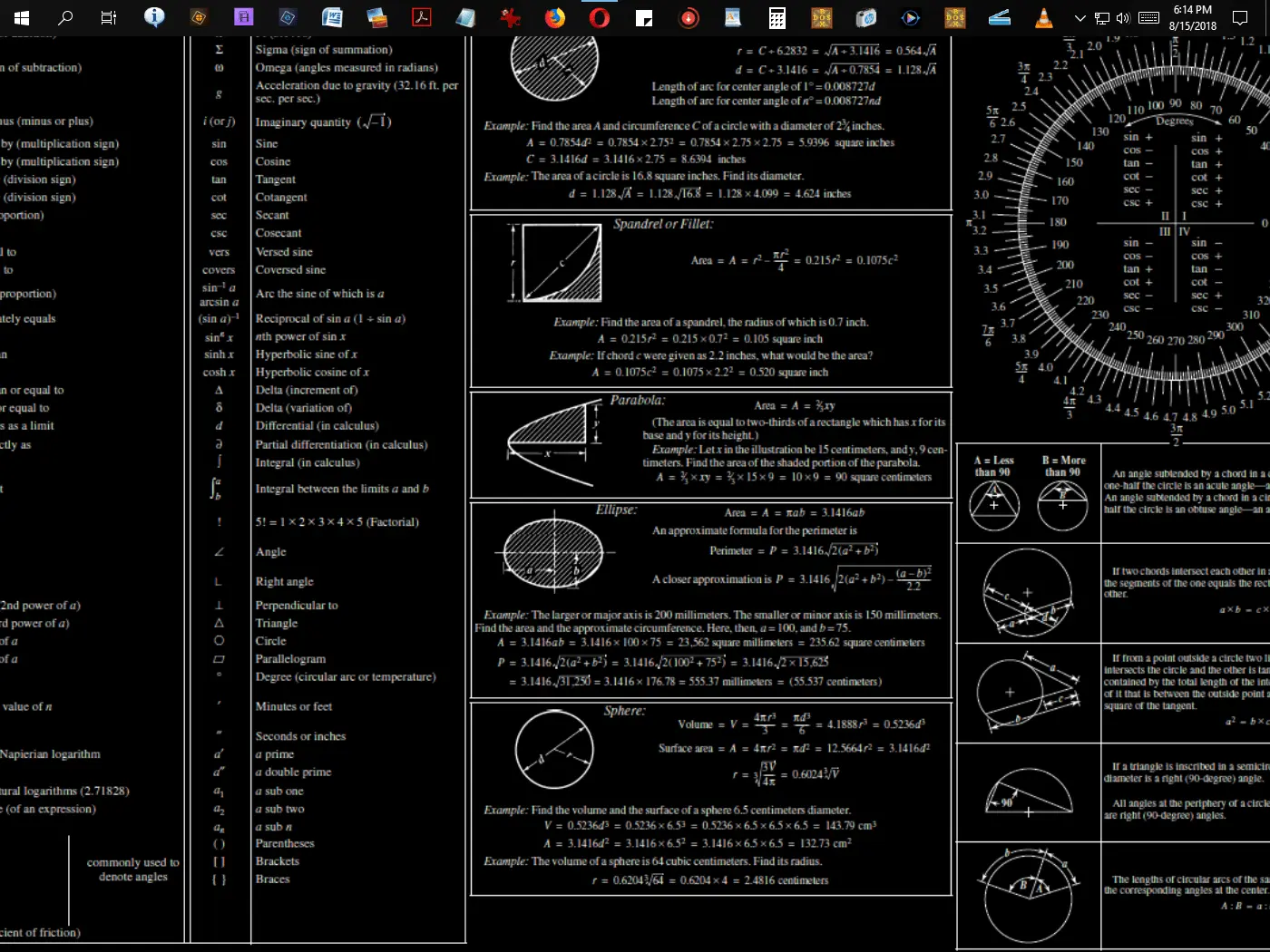Open the HP printer utility icon
This screenshot has width=1270, height=952.
pos(866,18)
